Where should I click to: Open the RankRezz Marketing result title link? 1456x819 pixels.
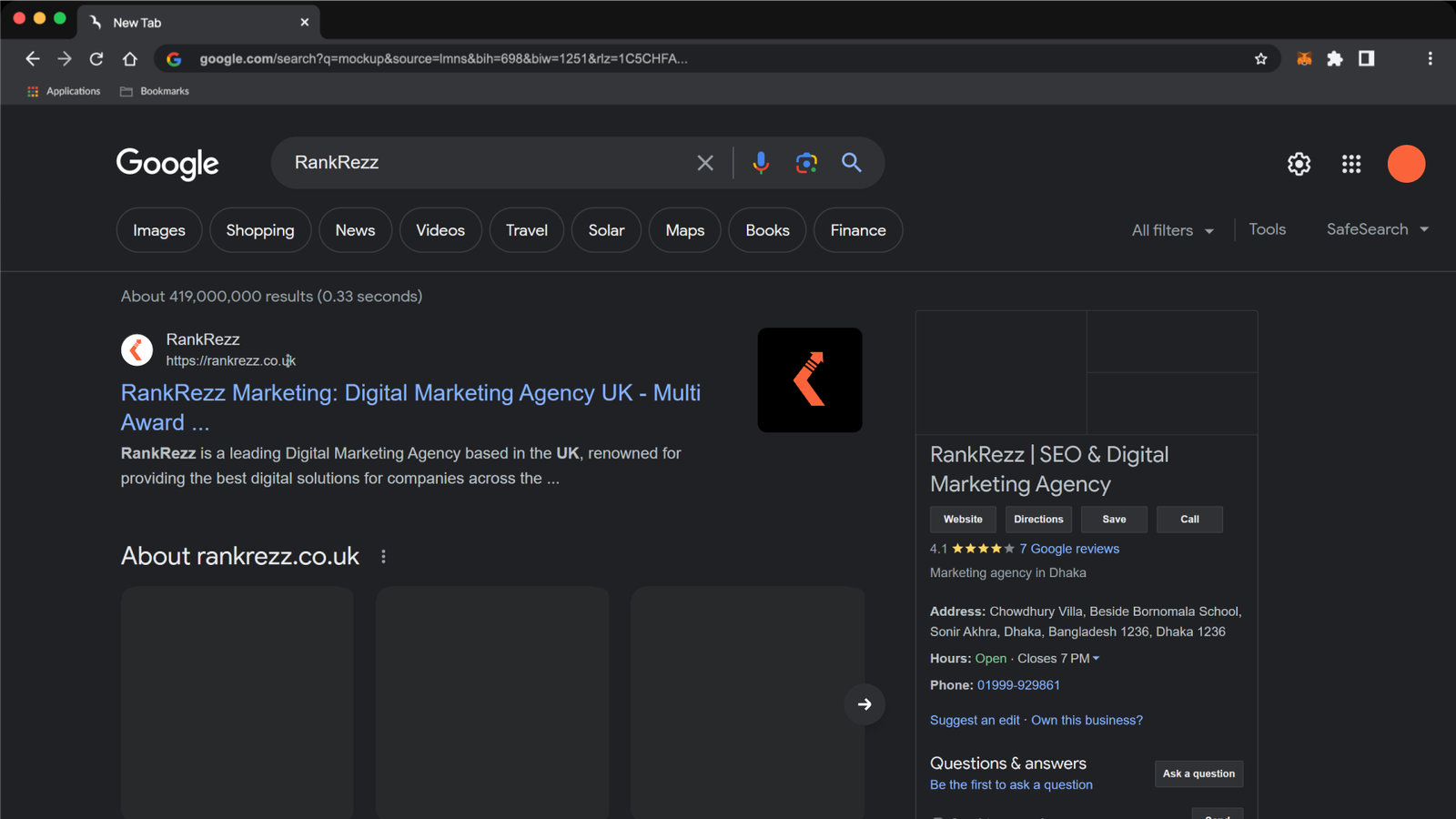point(410,408)
